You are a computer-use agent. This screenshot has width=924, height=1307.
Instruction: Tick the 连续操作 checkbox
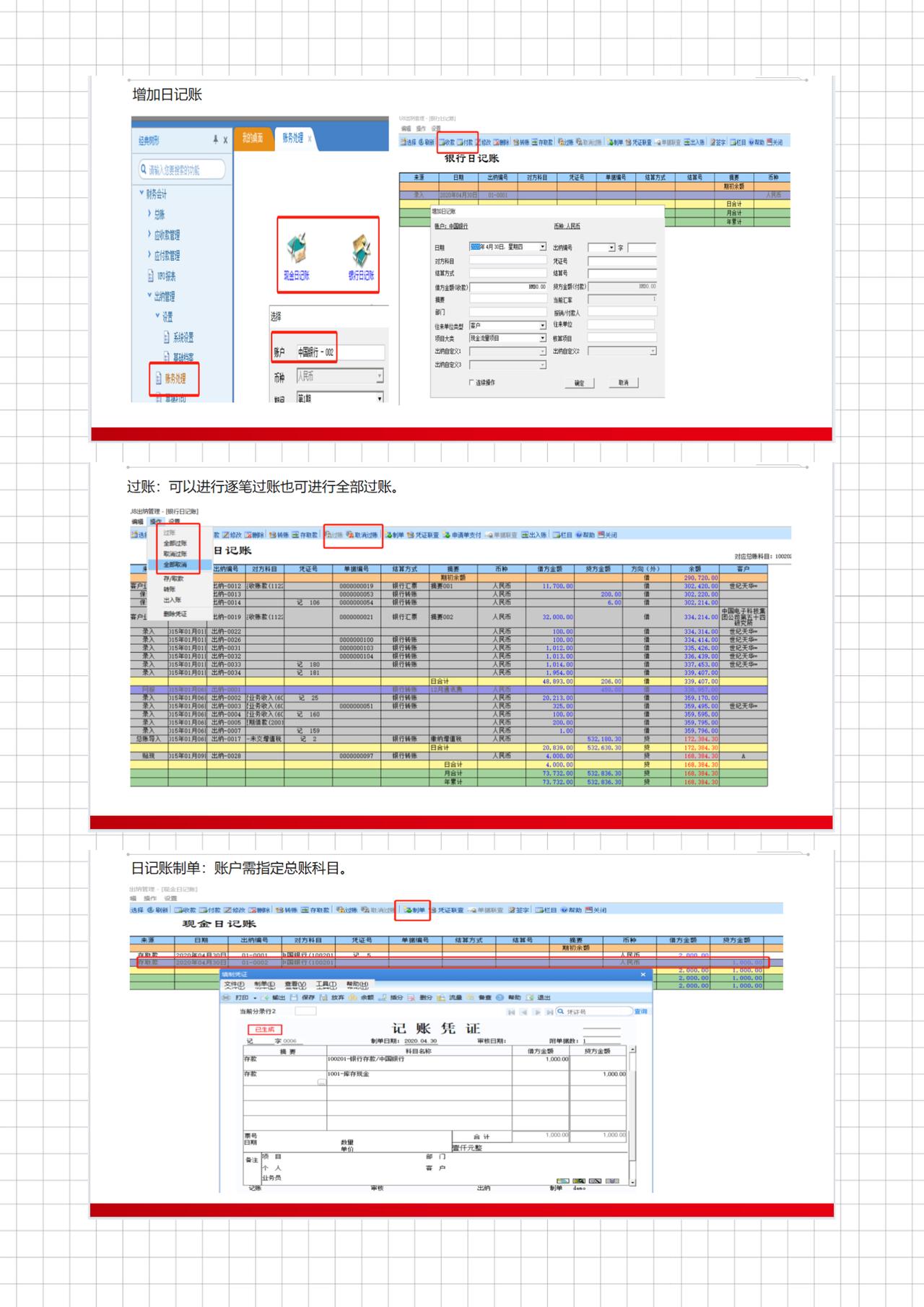(471, 383)
